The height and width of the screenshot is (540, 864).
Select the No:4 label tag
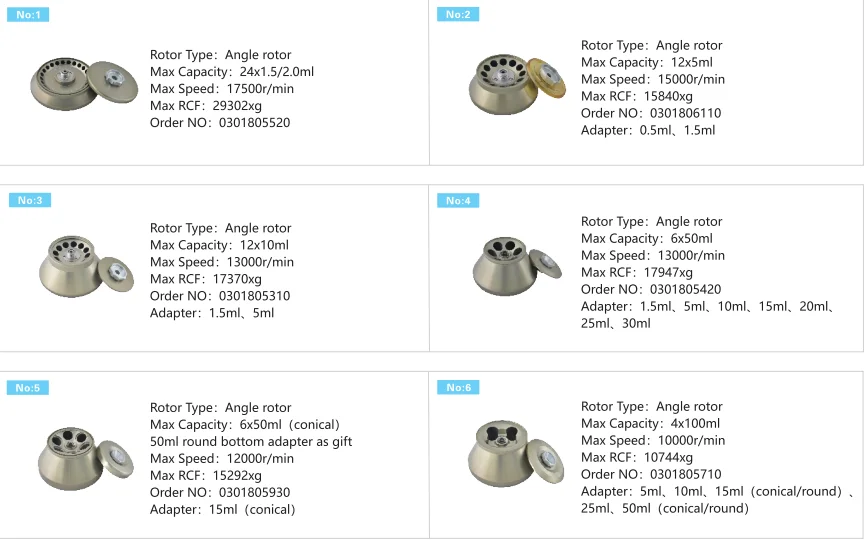(x=458, y=201)
